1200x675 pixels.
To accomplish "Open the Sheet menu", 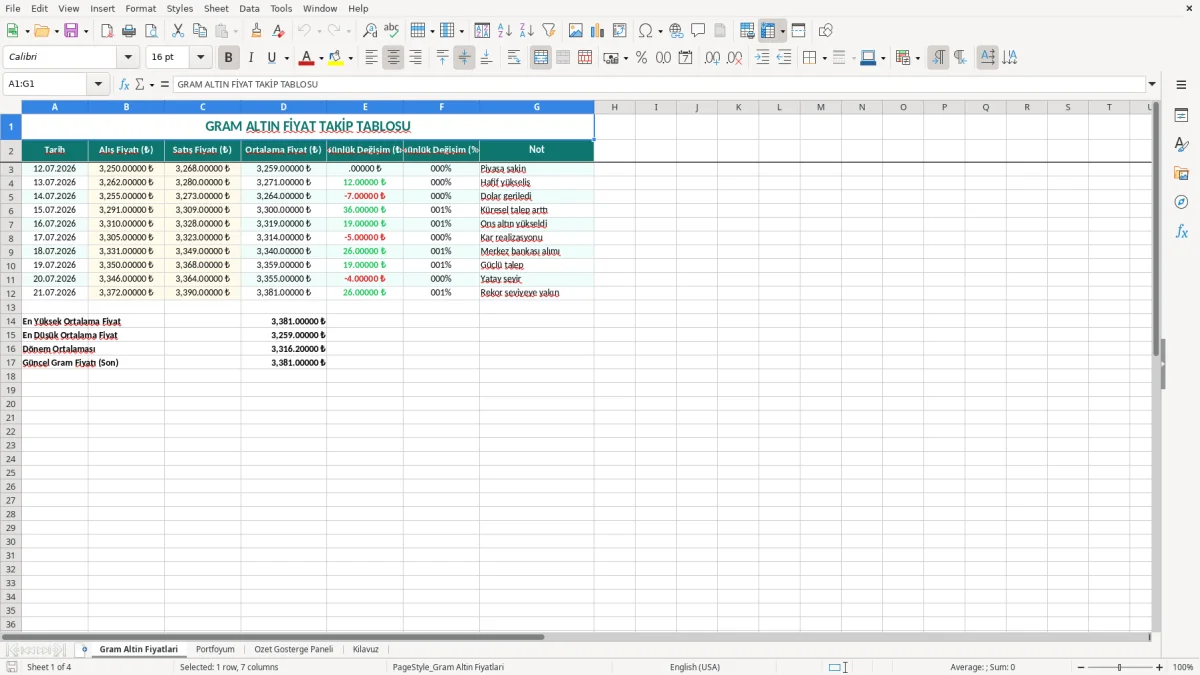I will pyautogui.click(x=216, y=8).
